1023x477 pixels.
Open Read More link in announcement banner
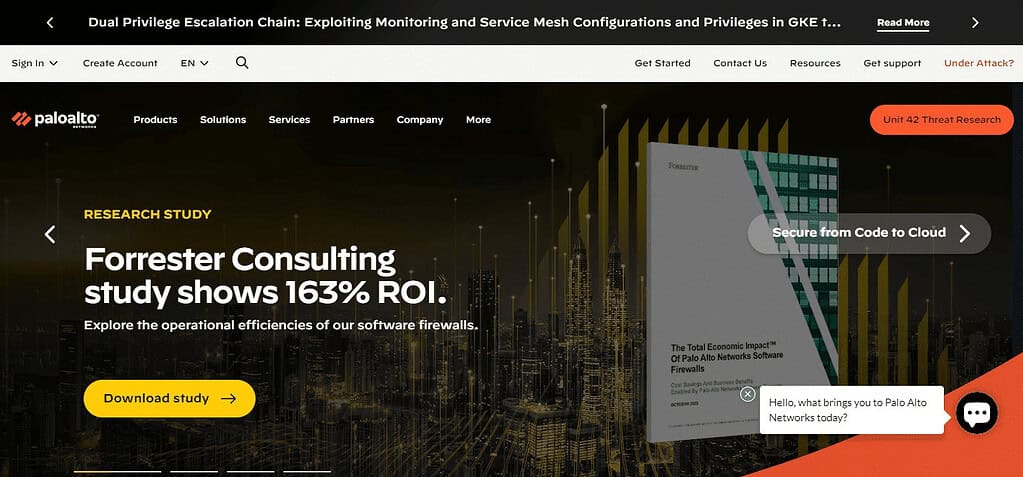[903, 23]
